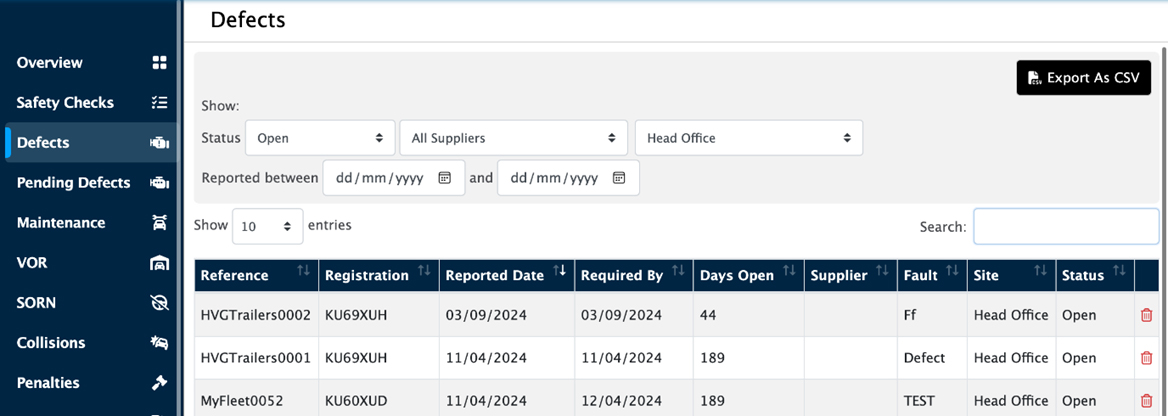Viewport: 1168px width, 416px height.
Task: Click trash icon for HVGTrailers0001 row
Action: (1146, 358)
